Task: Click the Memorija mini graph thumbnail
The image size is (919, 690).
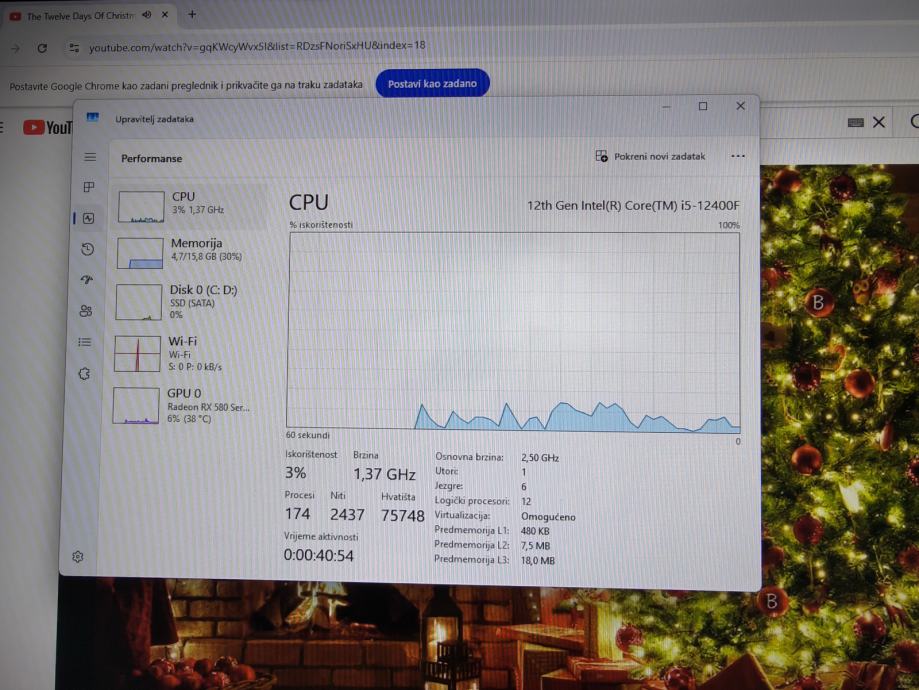Action: tap(140, 253)
